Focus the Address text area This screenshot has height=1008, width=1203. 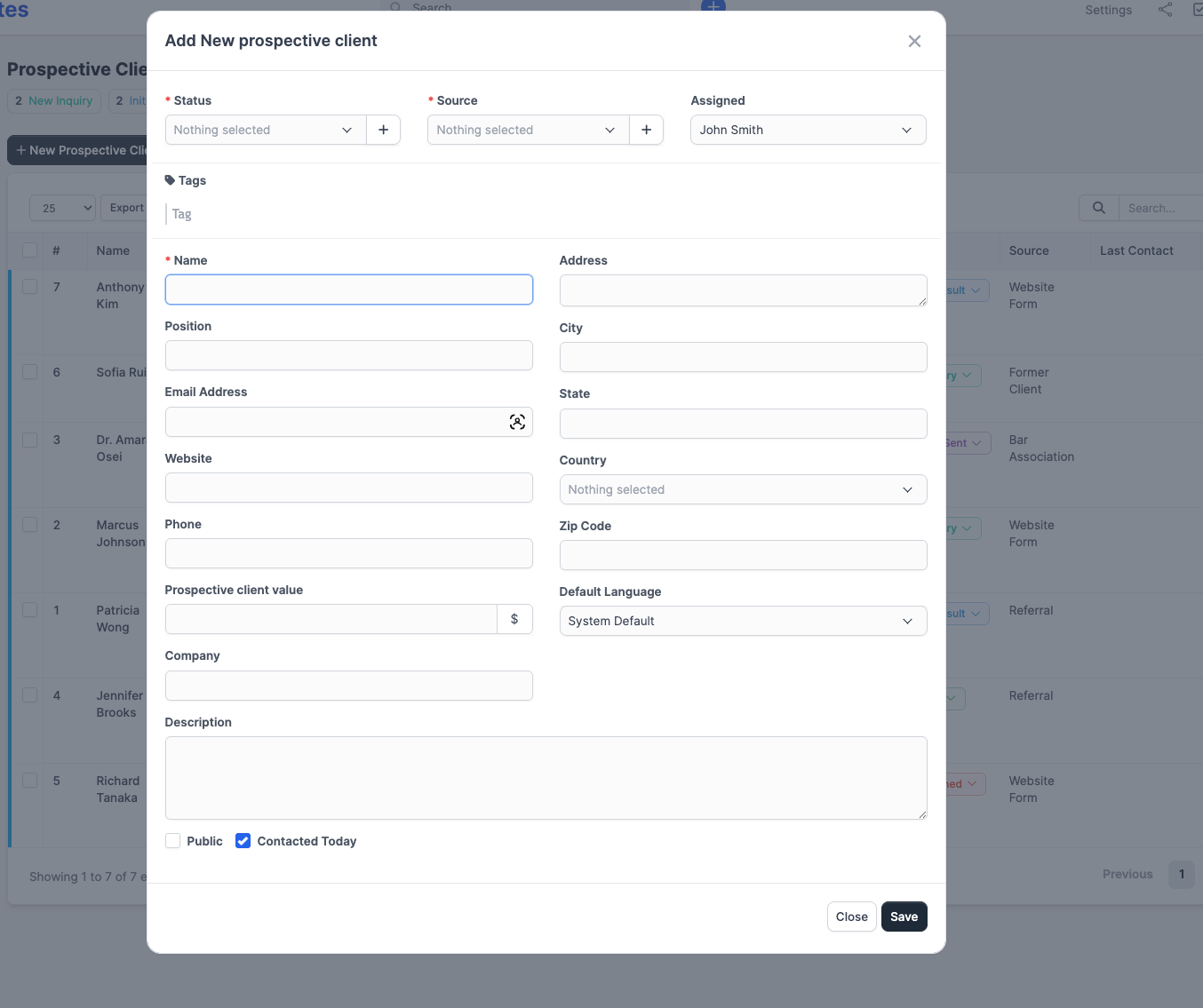tap(744, 290)
